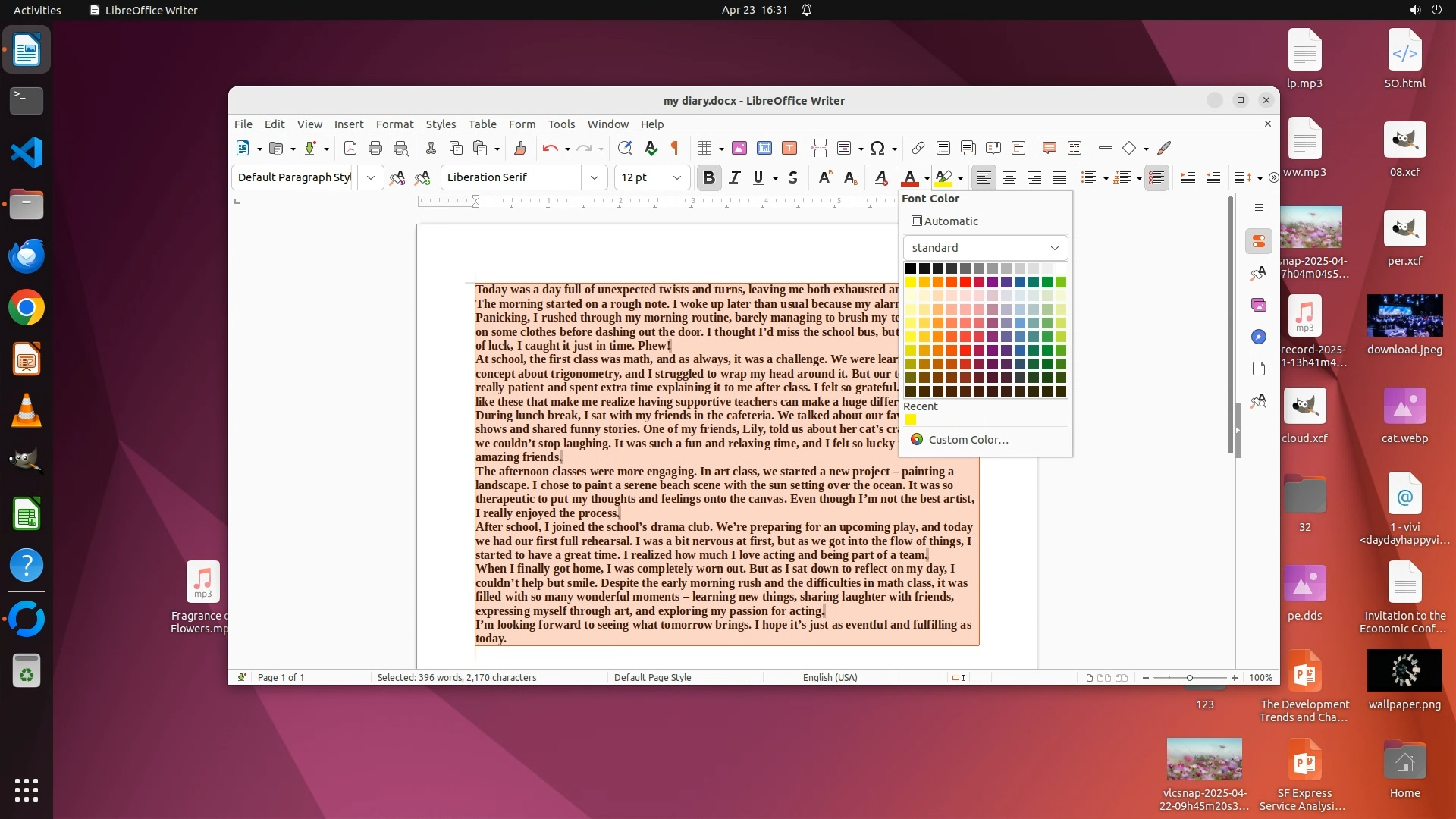Pick the recent yellow color swatch
This screenshot has width=1456, height=819.
click(911, 419)
